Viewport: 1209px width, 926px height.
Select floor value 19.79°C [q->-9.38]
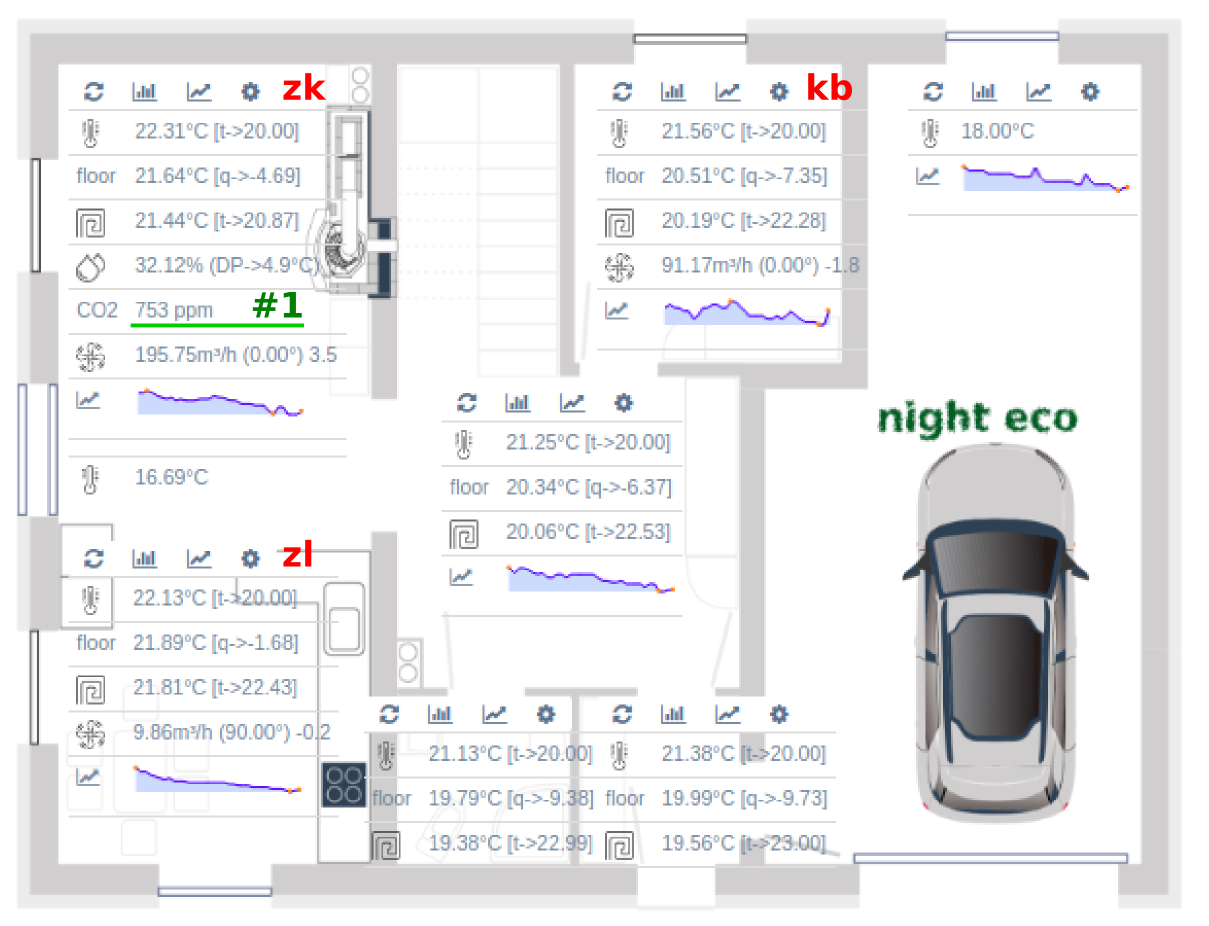[511, 799]
